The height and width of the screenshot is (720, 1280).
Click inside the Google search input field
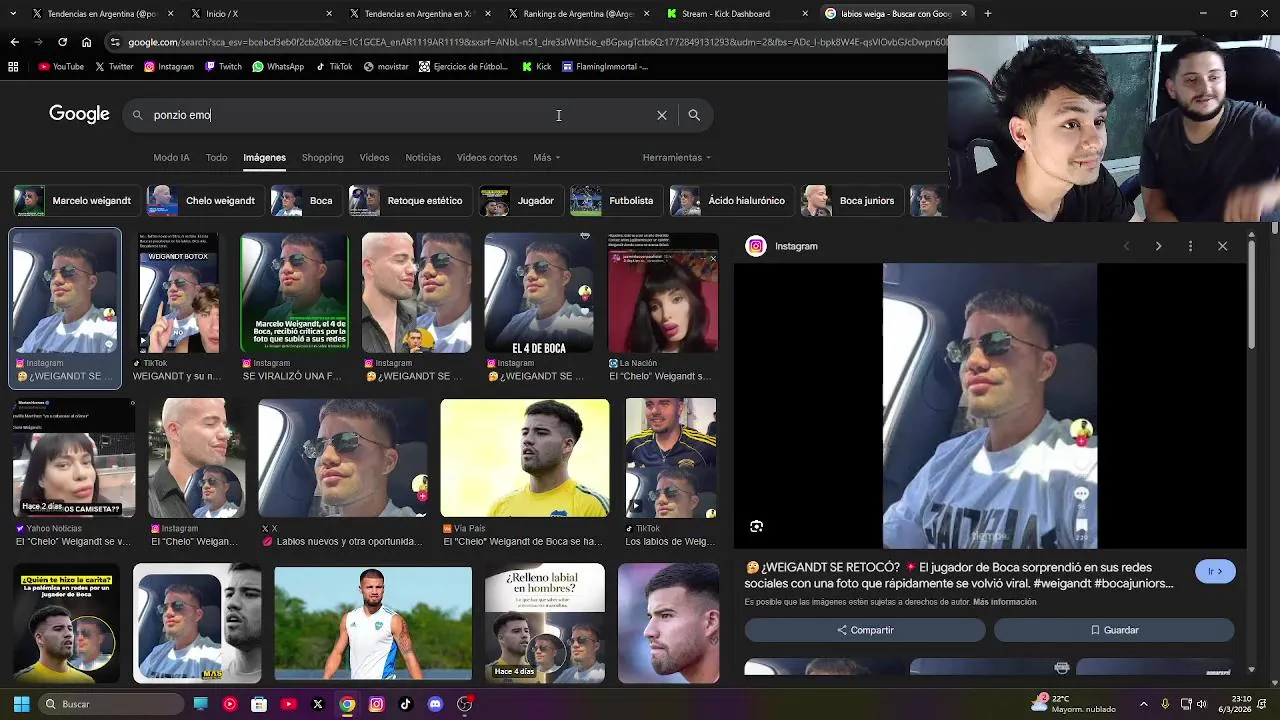pyautogui.click(x=400, y=115)
